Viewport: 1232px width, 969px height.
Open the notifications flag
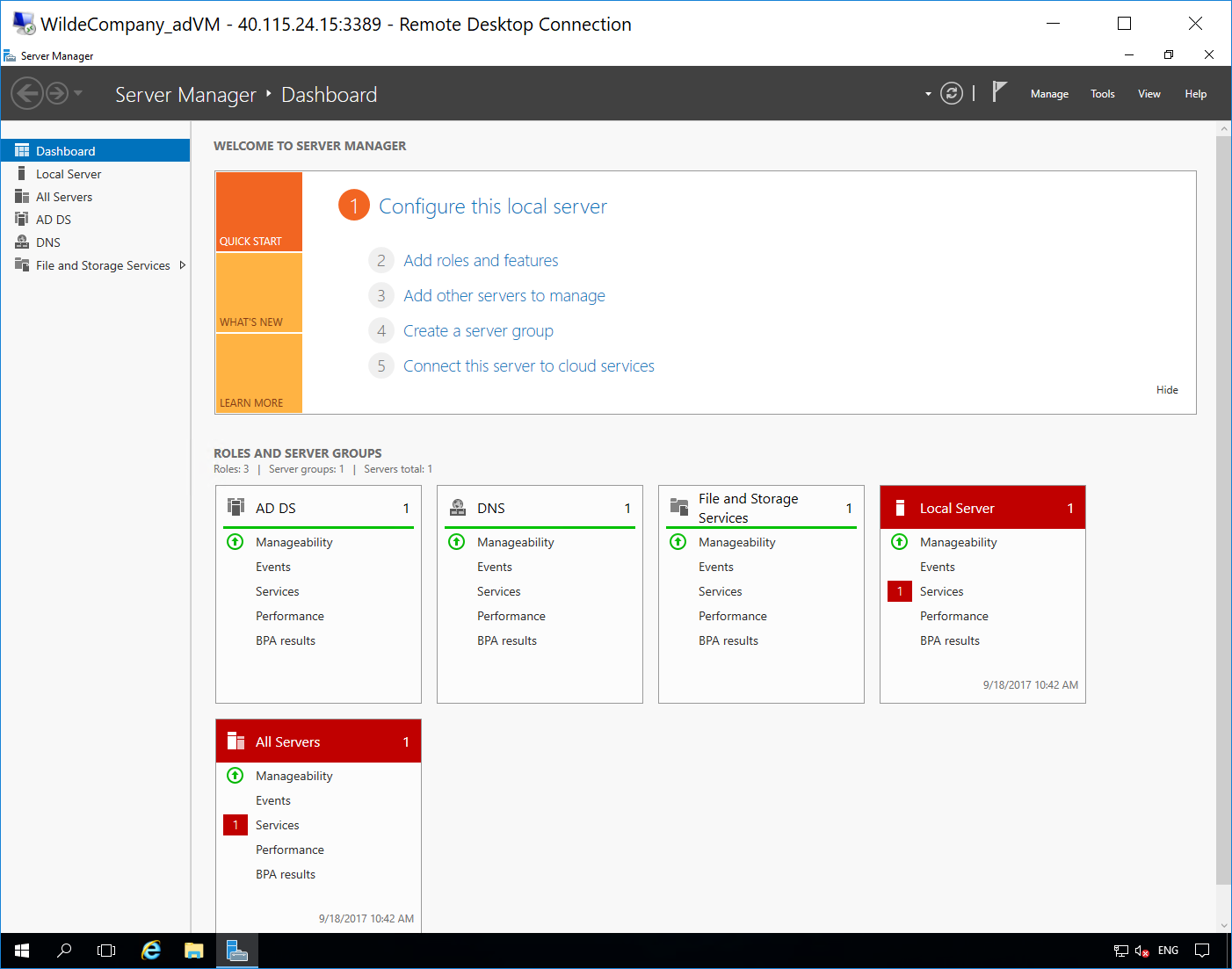click(x=999, y=91)
